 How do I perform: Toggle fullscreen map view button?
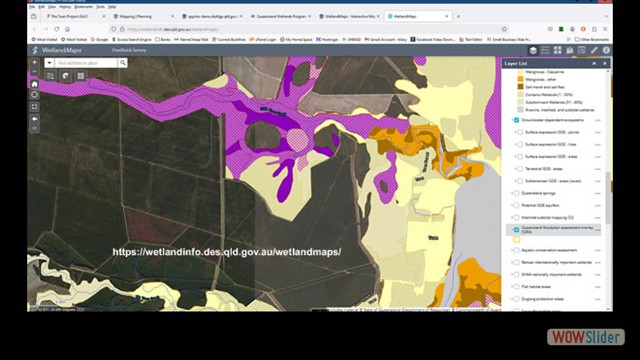tap(35, 107)
